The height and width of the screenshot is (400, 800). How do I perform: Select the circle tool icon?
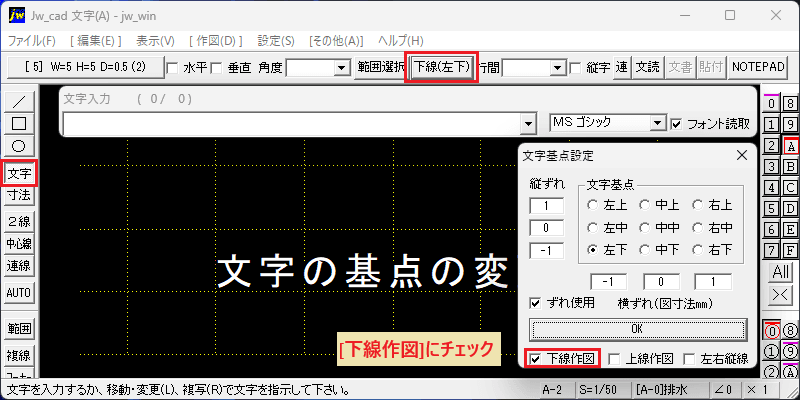coord(19,146)
